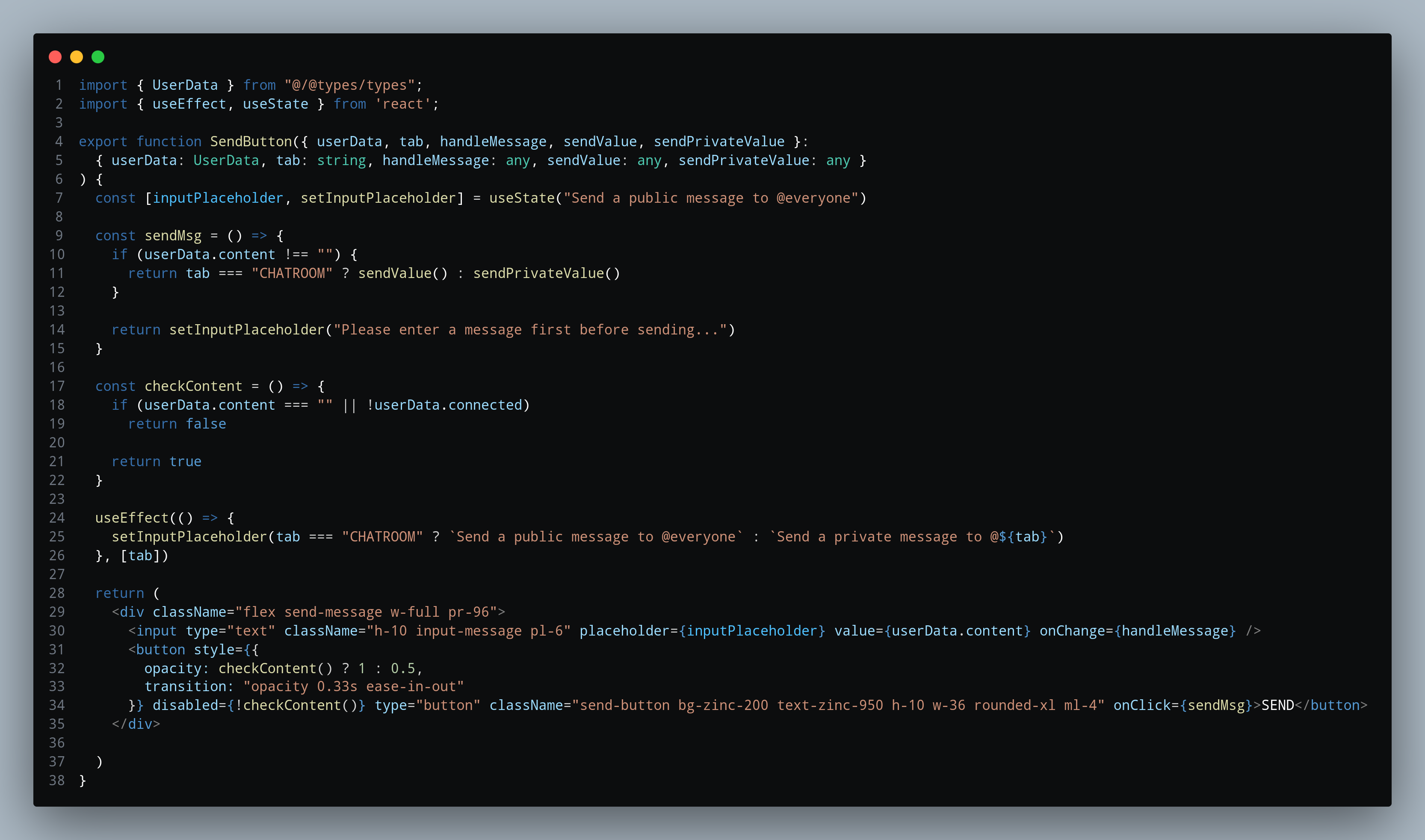Click the yellow minimize window dot

pyautogui.click(x=77, y=56)
